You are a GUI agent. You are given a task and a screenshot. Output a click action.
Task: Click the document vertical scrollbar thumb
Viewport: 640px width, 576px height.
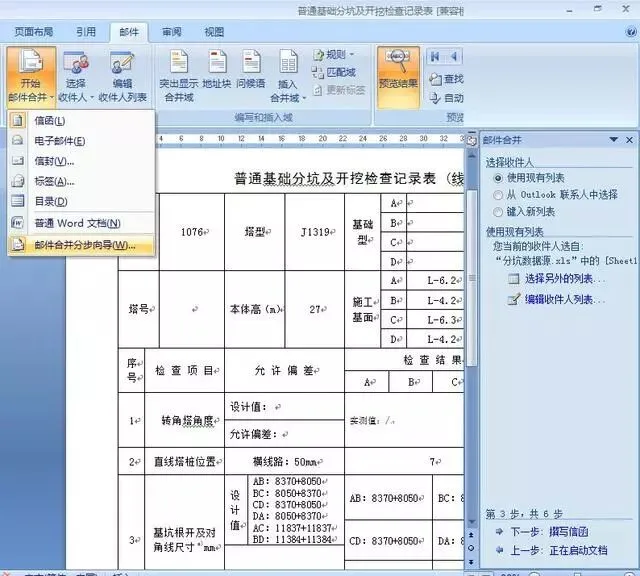472,278
